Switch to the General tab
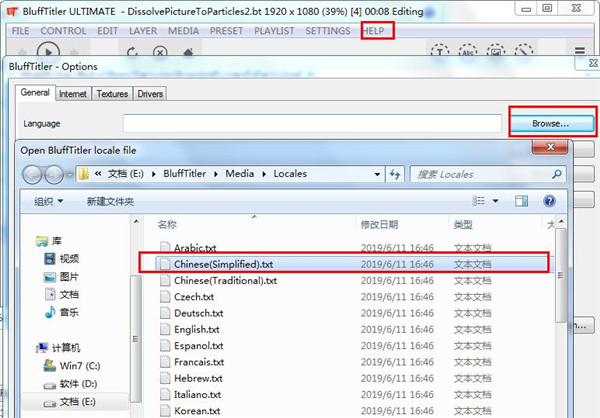Screen dimensions: 600x418 pyautogui.click(x=35, y=93)
